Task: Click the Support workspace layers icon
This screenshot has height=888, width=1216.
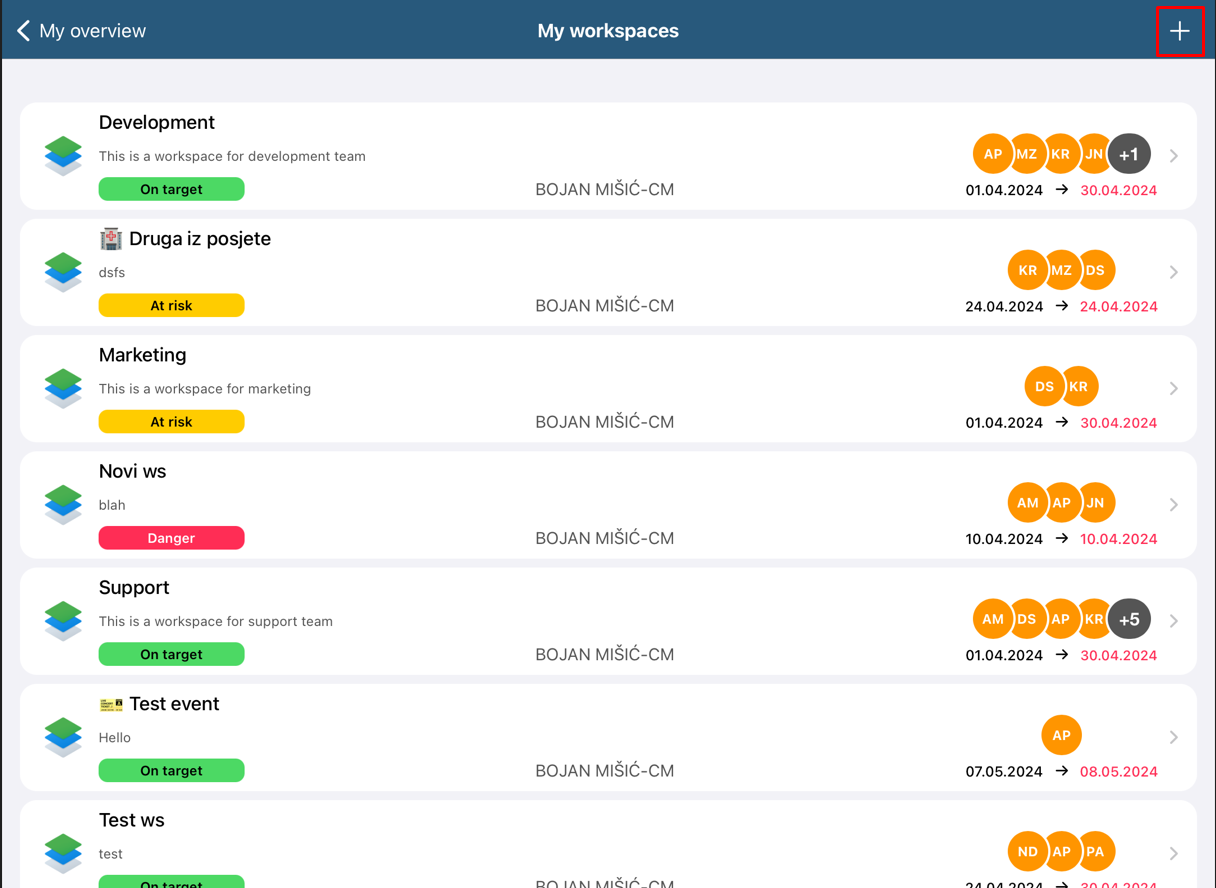Action: pyautogui.click(x=63, y=620)
